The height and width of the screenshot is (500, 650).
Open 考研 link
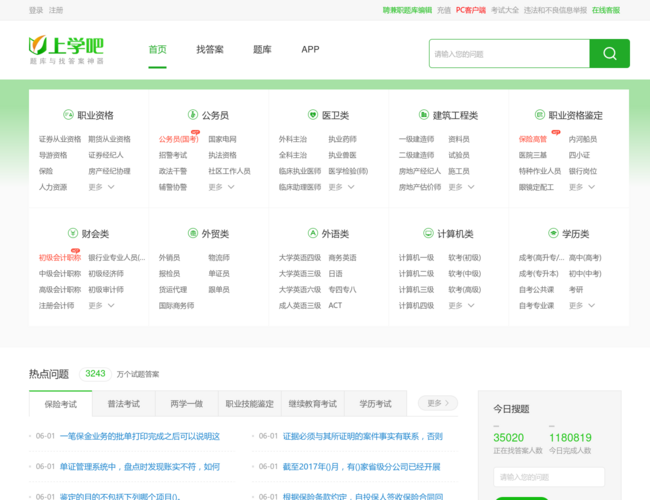(x=575, y=289)
